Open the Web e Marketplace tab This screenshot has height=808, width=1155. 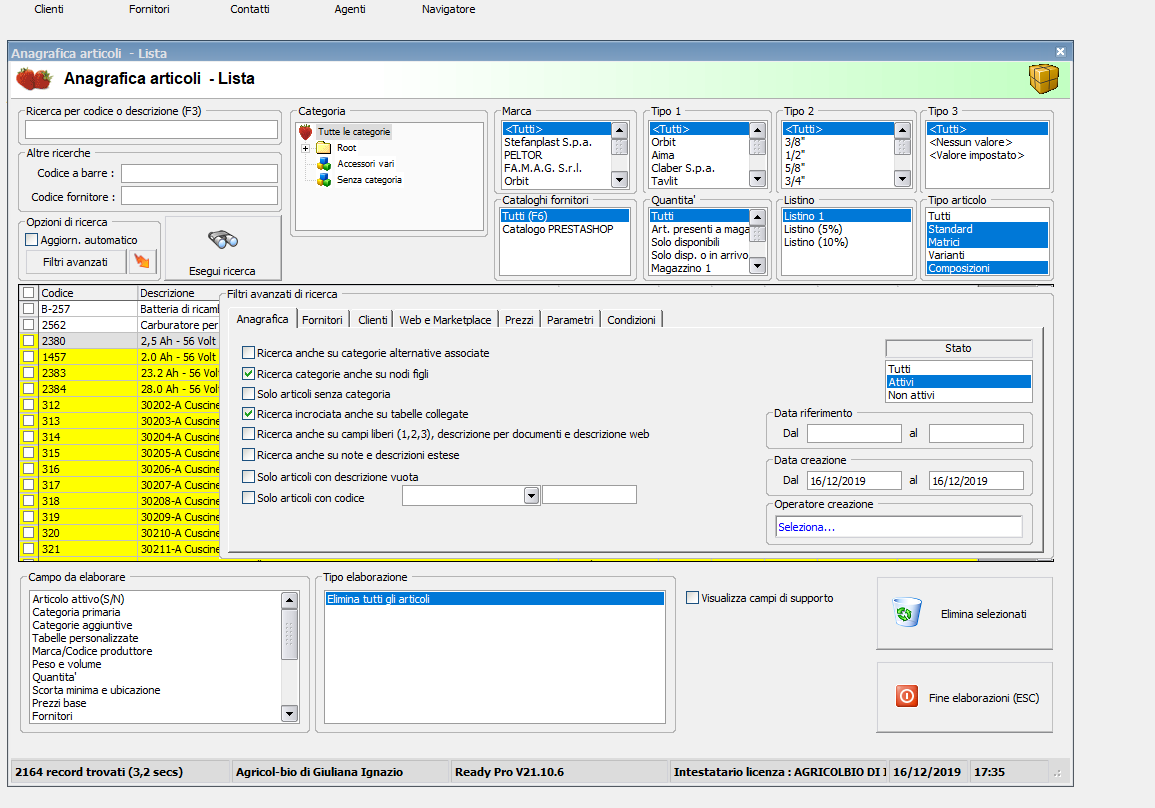coord(445,320)
